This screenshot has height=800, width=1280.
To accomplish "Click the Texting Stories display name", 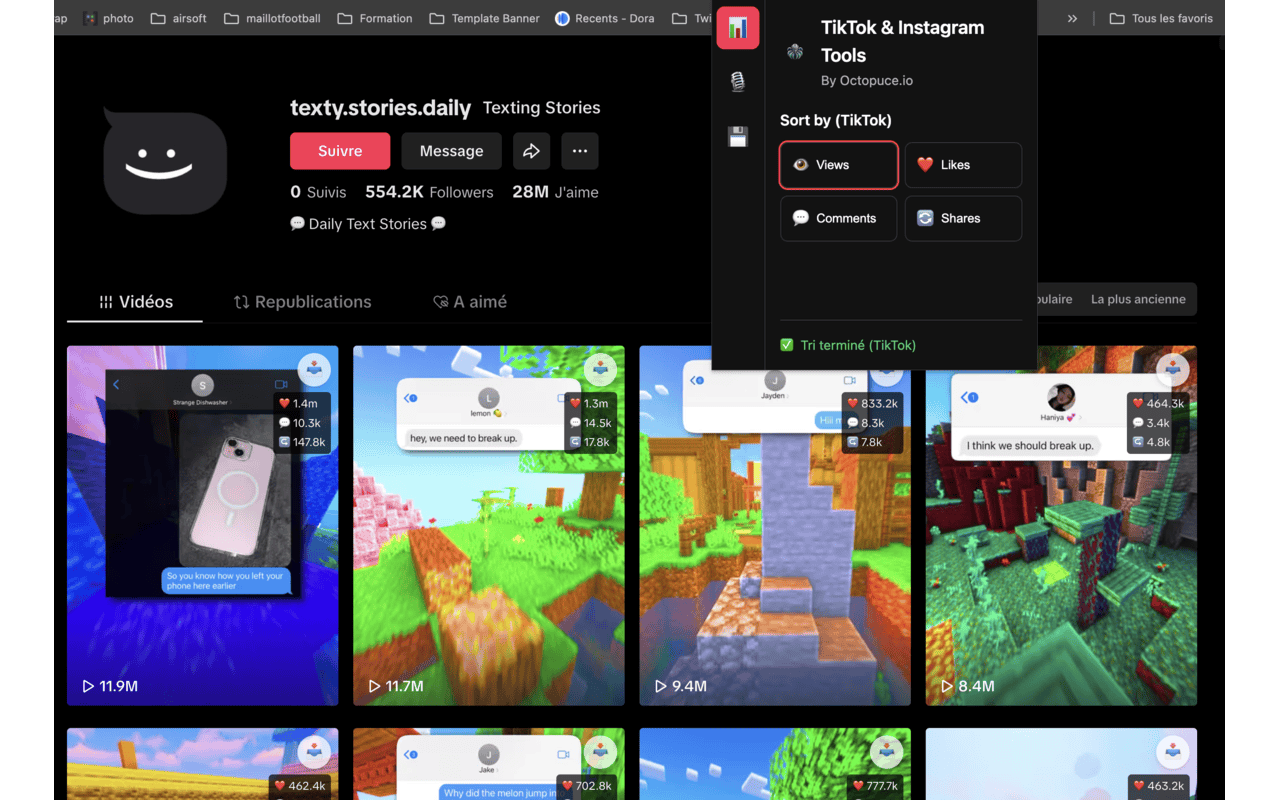I will (x=542, y=108).
